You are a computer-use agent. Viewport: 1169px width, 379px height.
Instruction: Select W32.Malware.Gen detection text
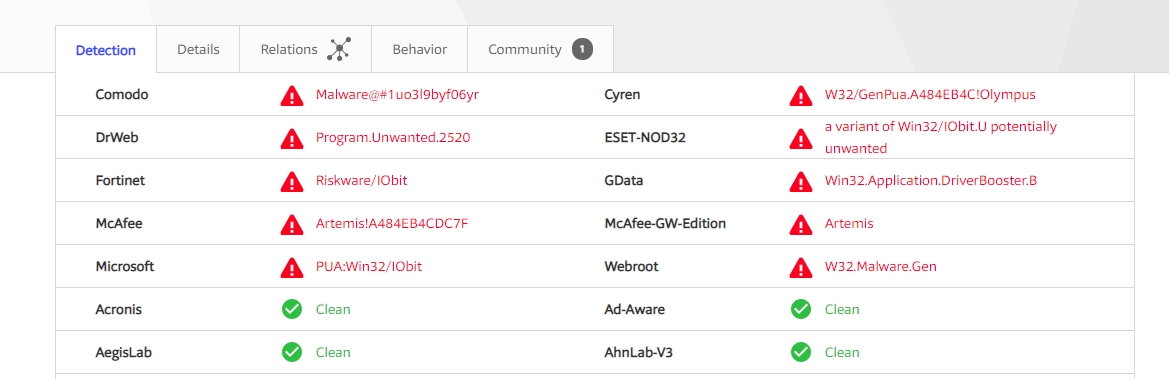880,266
